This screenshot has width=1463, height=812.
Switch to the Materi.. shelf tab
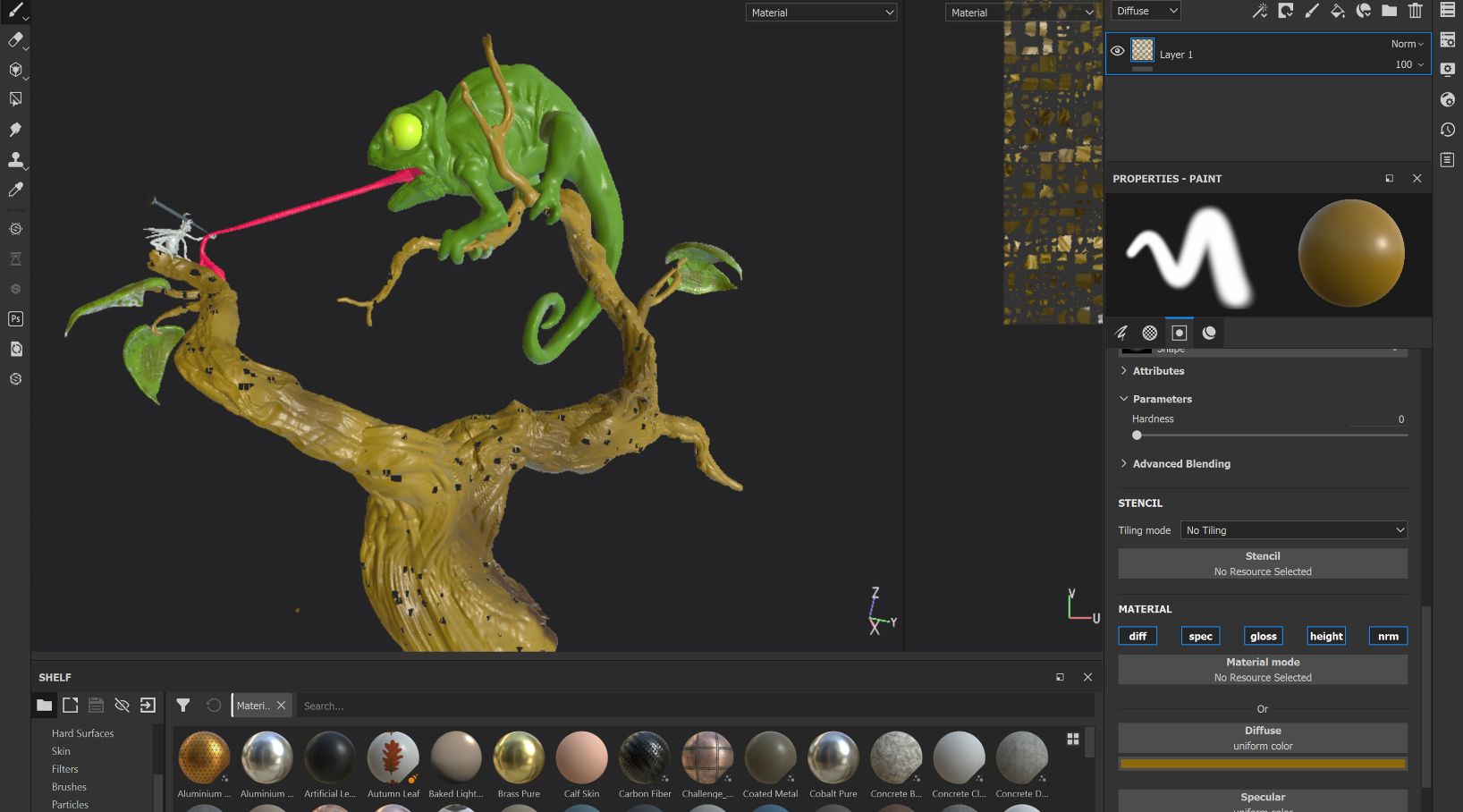pos(253,706)
